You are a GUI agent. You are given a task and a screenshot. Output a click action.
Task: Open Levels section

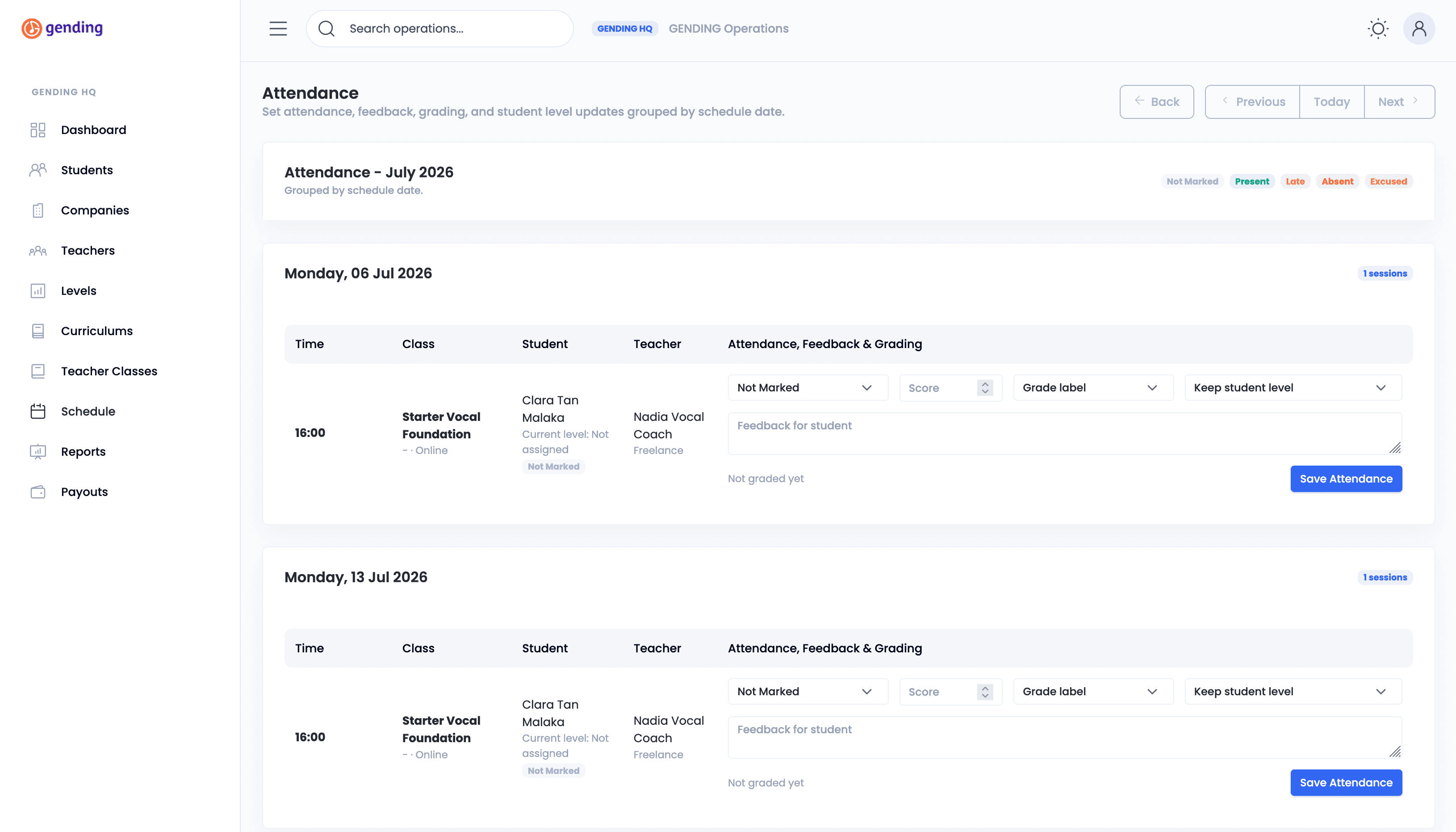tap(78, 291)
